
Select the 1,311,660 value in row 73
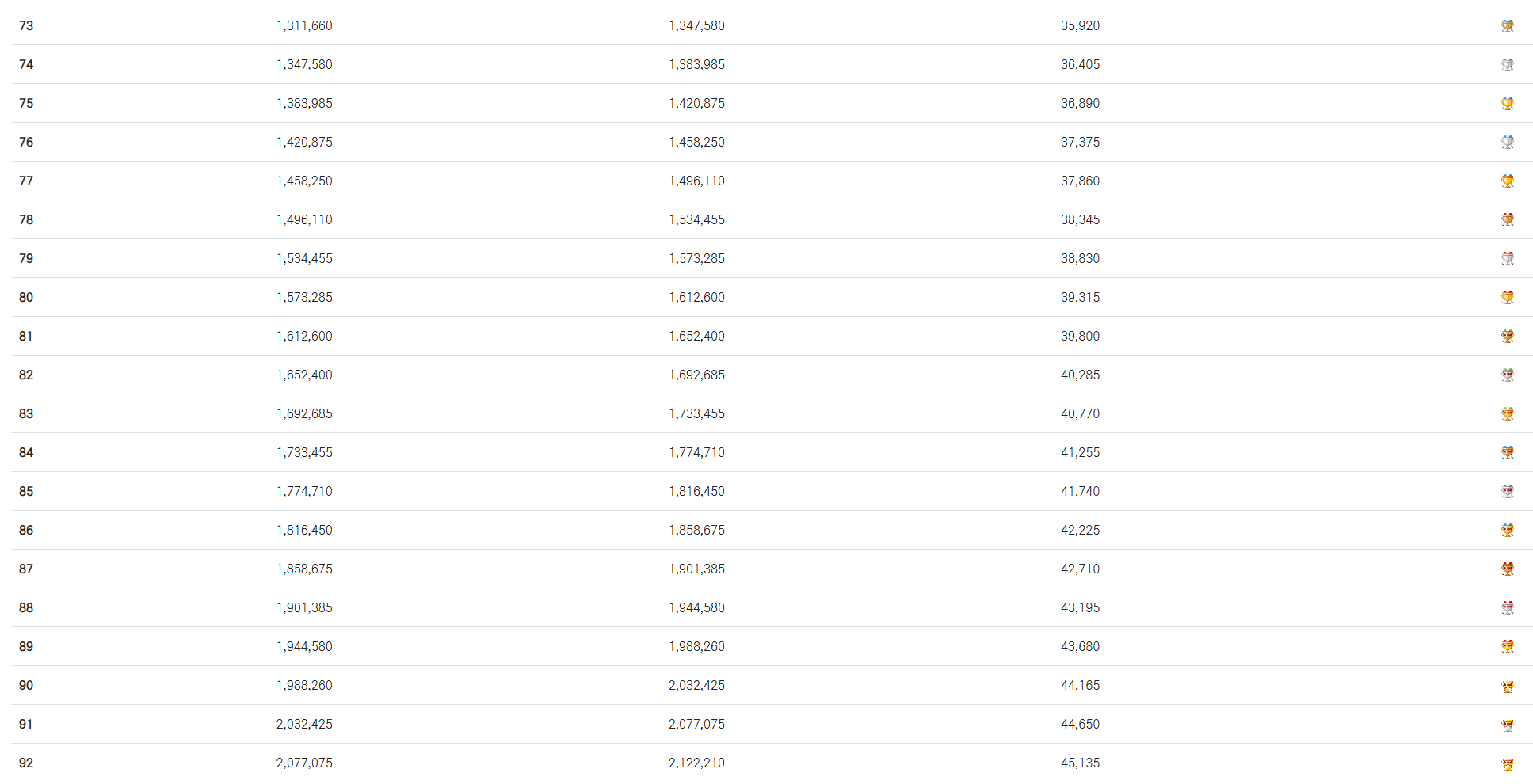[304, 25]
